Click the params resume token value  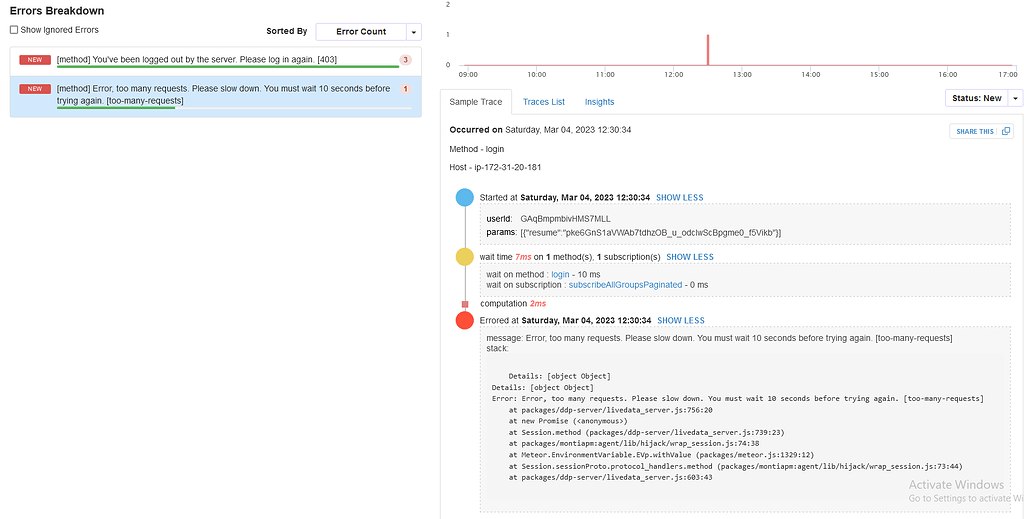[x=650, y=232]
